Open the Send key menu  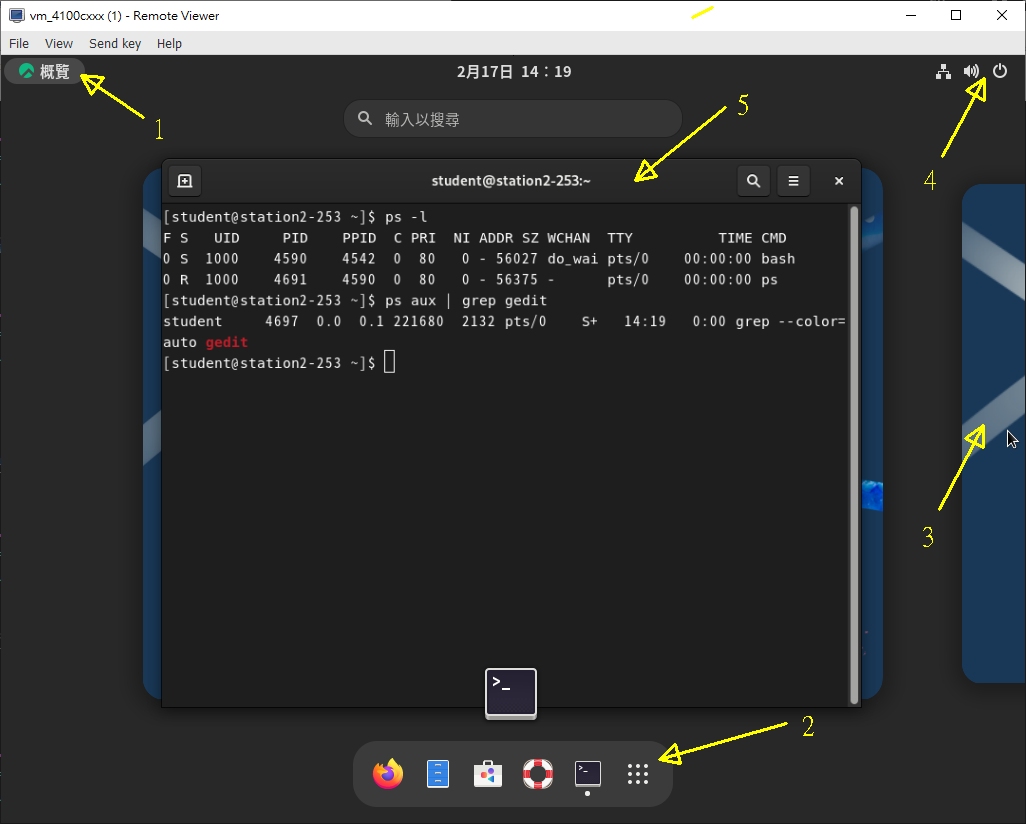click(115, 44)
